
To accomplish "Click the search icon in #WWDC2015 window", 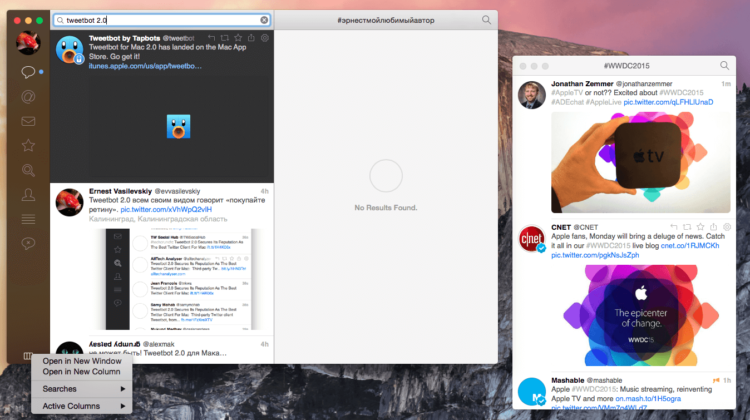I will pos(725,66).
